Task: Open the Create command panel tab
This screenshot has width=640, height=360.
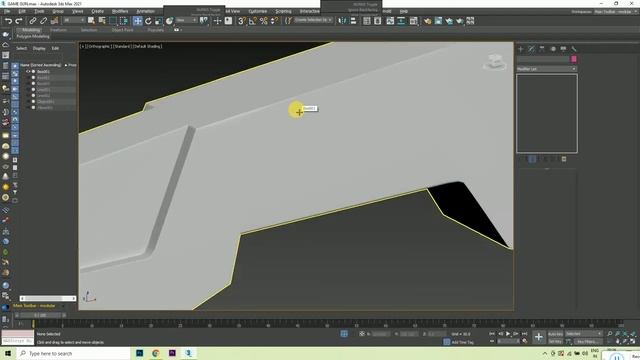Action: tap(521, 49)
